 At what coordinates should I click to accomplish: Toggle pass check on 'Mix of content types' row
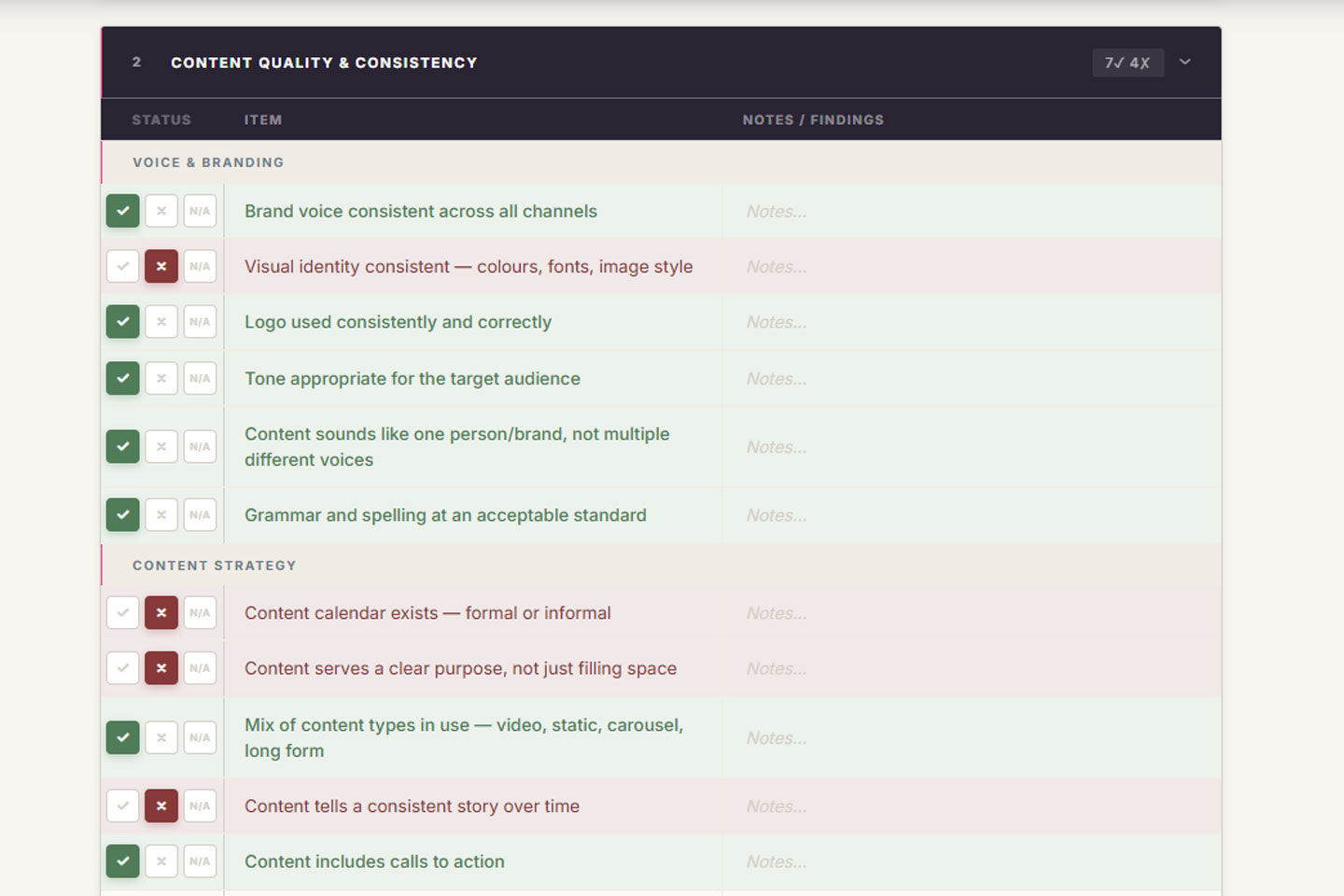tap(123, 737)
